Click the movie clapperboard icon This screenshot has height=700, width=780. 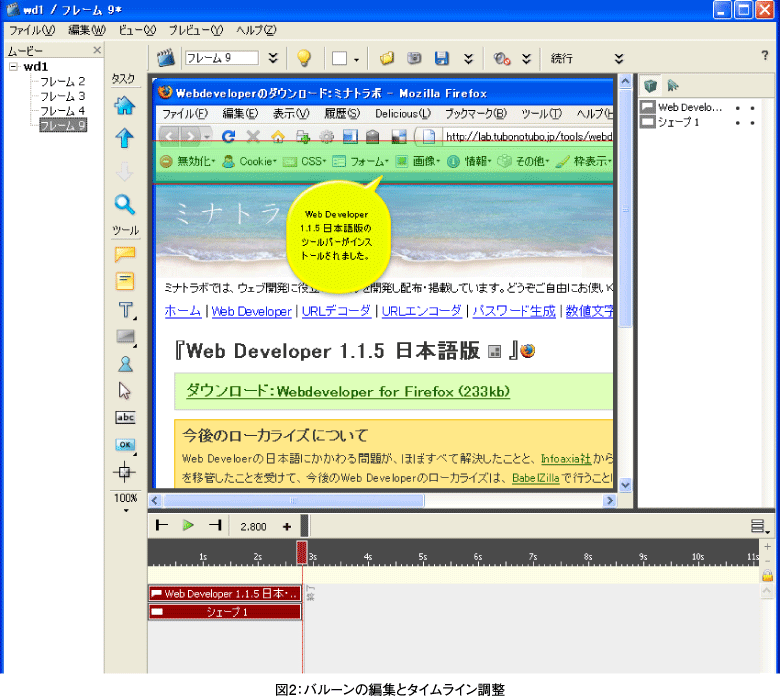coord(166,58)
